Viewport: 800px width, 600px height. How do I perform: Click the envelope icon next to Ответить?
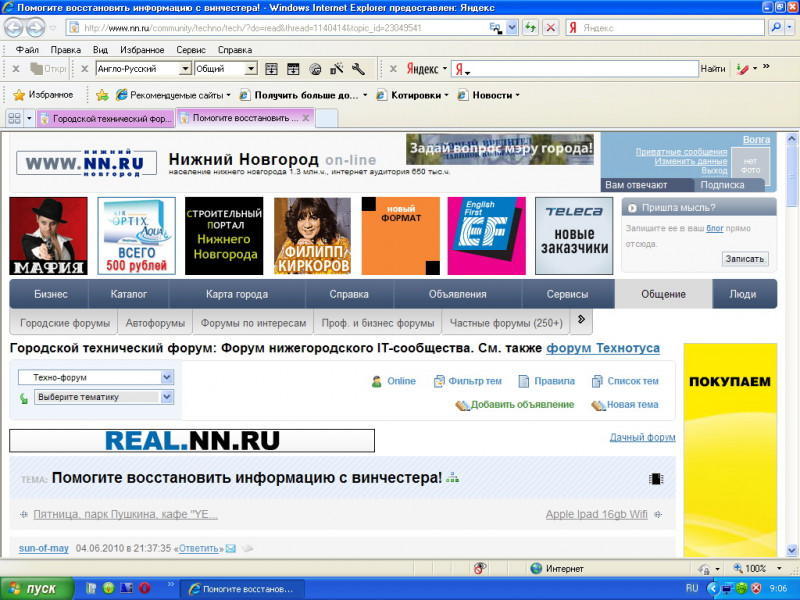[x=231, y=548]
